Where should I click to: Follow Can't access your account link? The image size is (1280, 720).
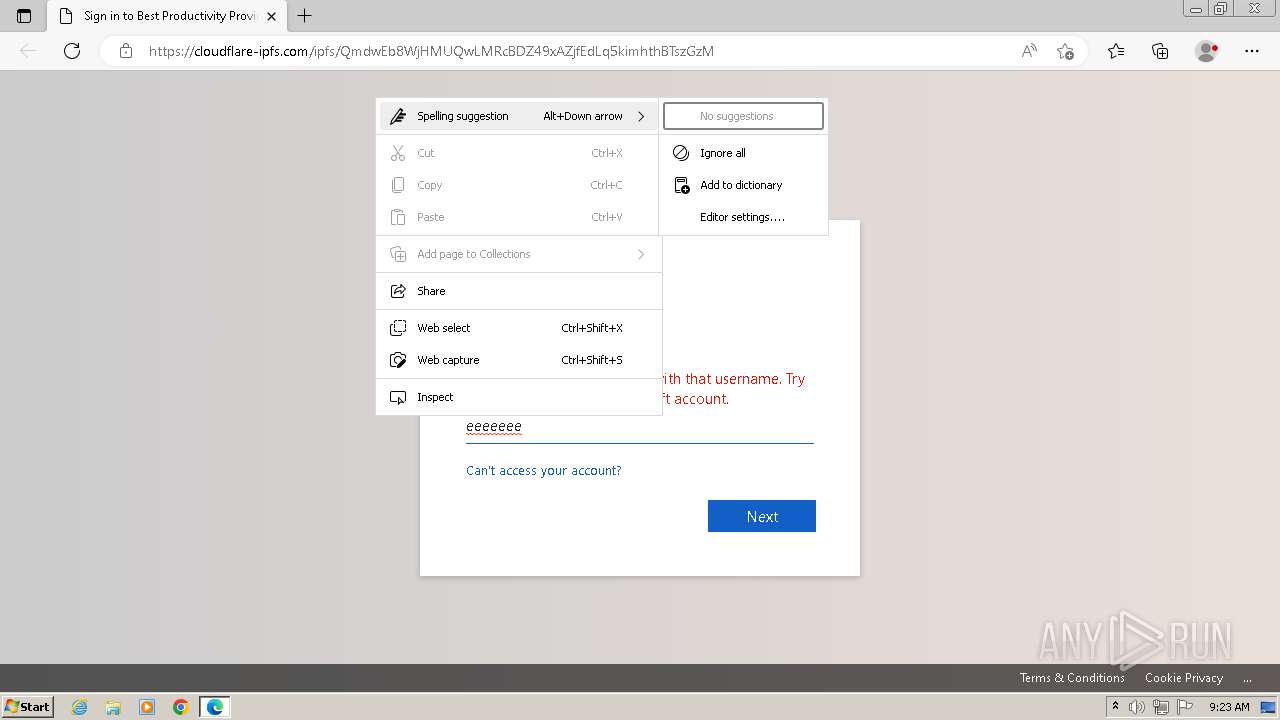pos(544,470)
